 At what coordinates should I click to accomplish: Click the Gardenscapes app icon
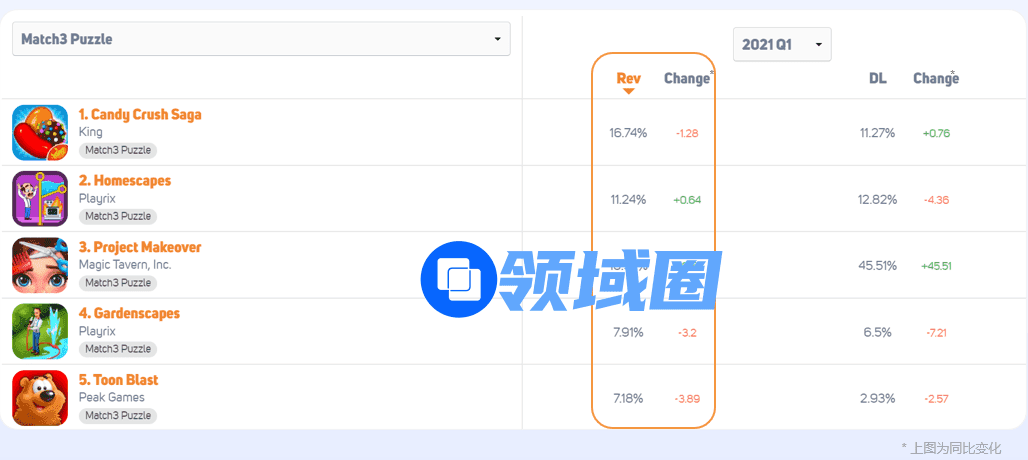pos(40,331)
